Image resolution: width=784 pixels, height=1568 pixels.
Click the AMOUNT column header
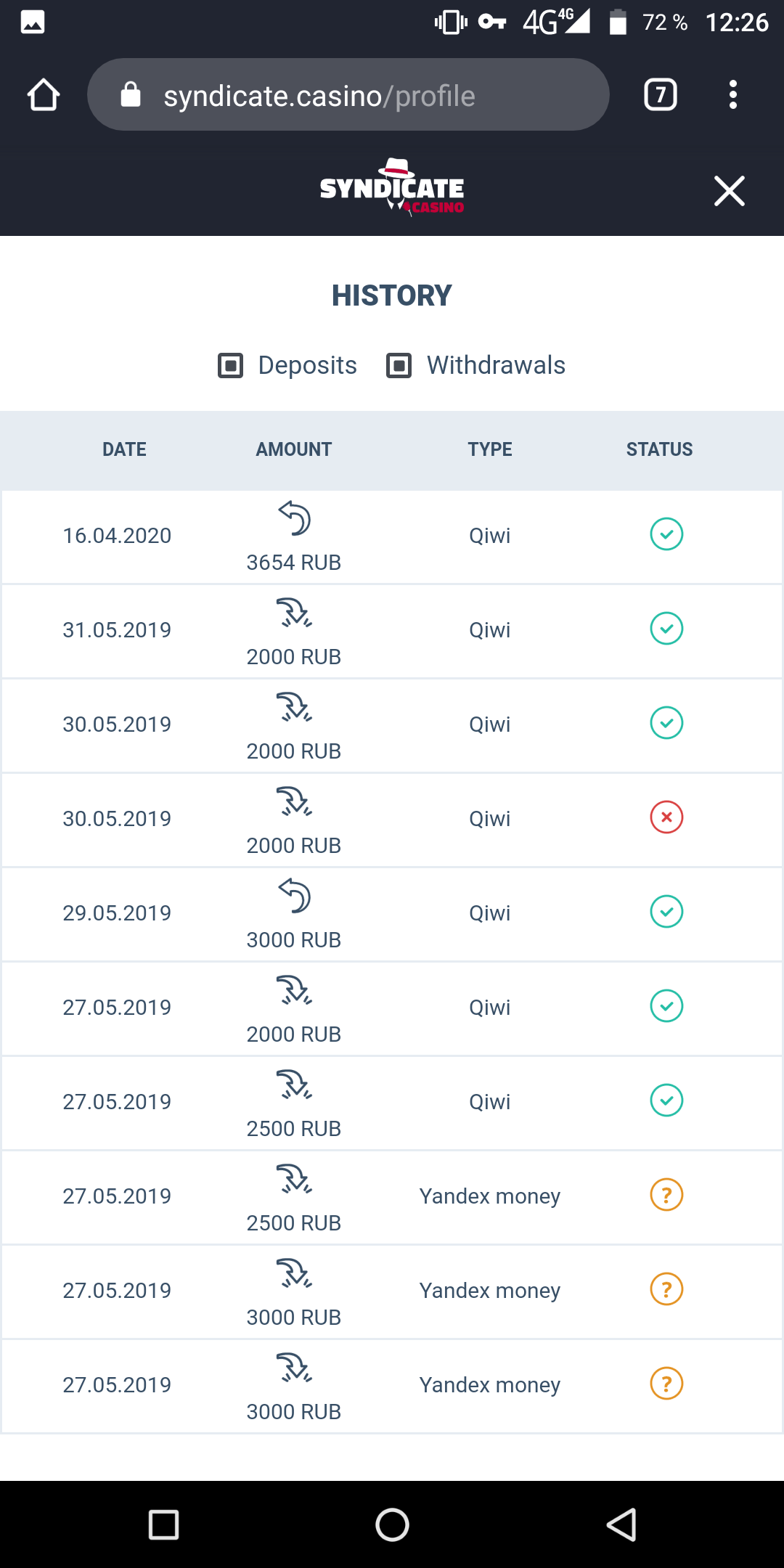[293, 449]
